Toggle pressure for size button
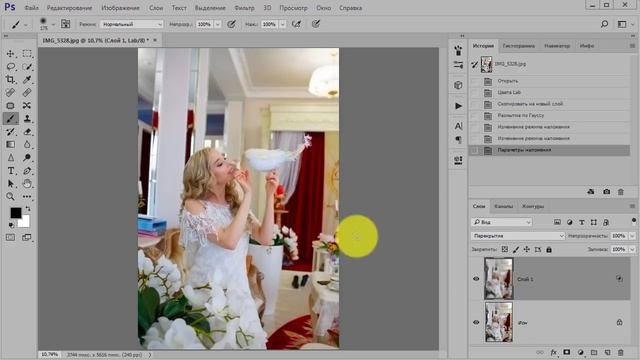 [x=316, y=24]
